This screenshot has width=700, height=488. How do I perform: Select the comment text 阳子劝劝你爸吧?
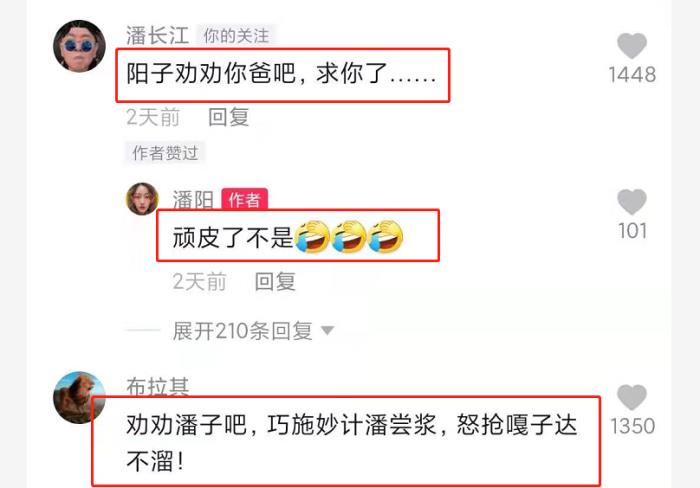click(x=211, y=73)
